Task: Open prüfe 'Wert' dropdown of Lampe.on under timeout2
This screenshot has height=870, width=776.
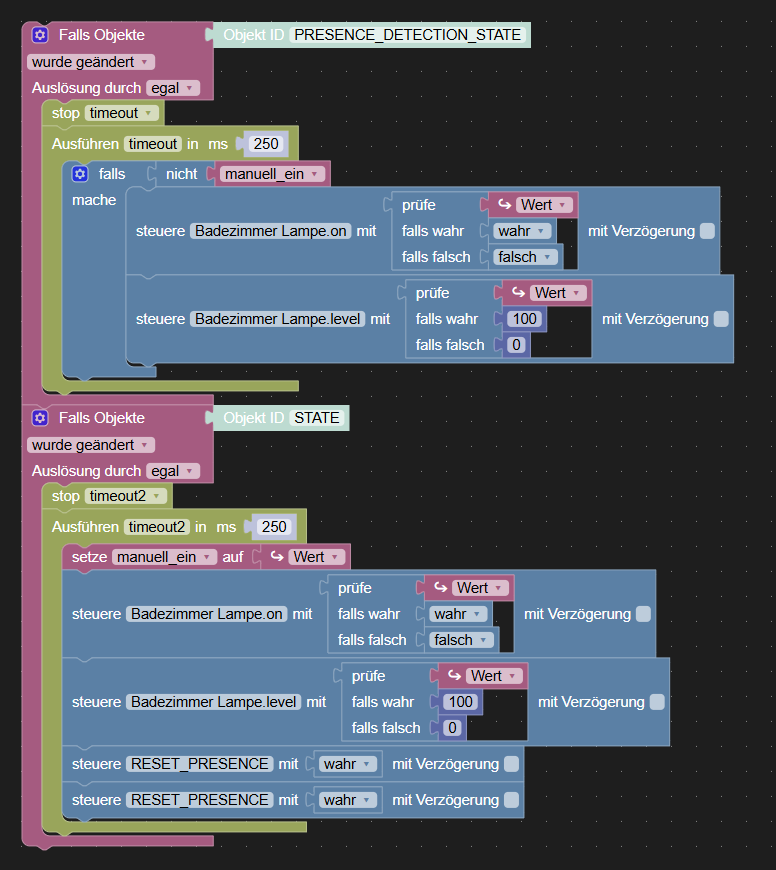Action: [x=480, y=588]
